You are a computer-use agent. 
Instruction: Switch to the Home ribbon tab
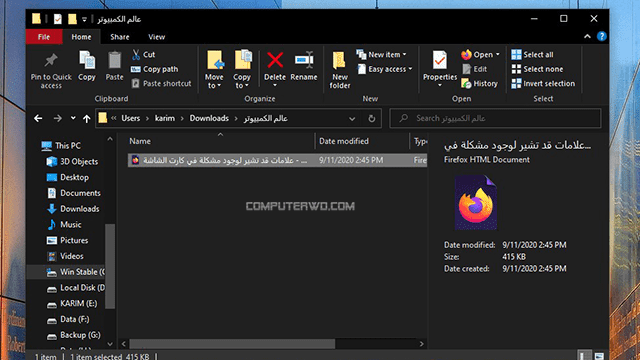coord(81,37)
